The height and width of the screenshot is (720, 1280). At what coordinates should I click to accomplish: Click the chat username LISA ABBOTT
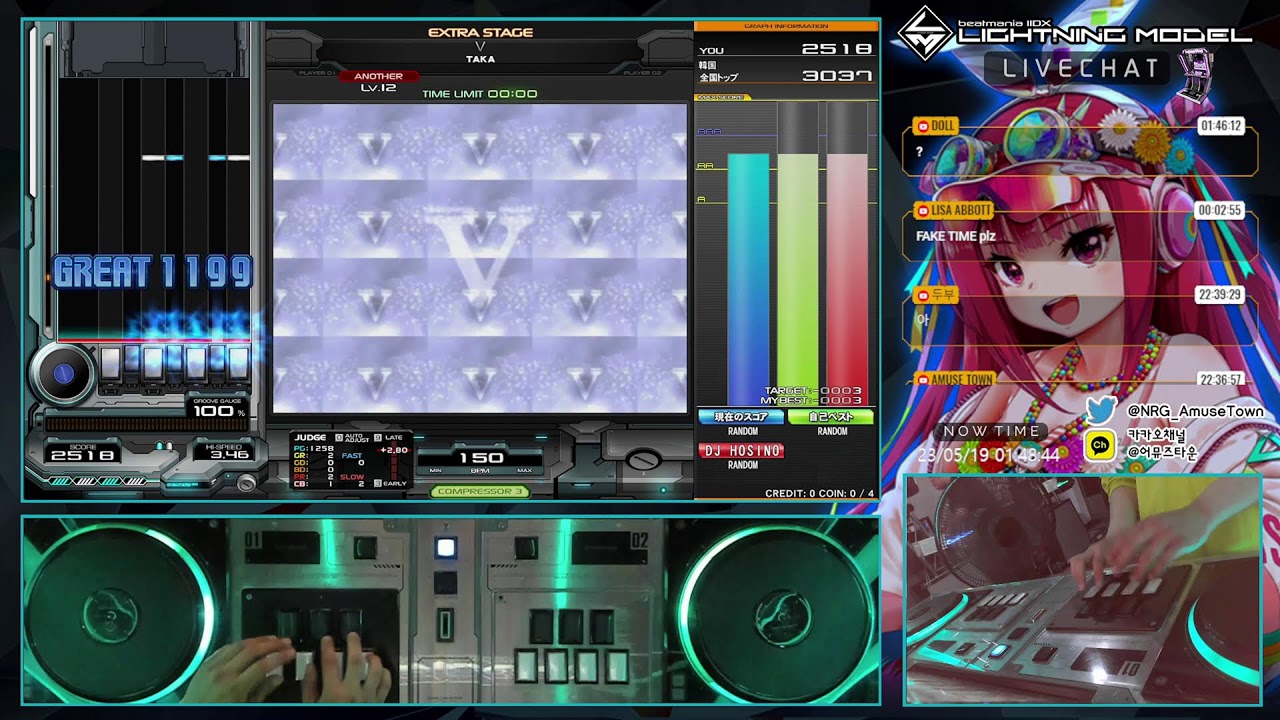[x=960, y=211]
